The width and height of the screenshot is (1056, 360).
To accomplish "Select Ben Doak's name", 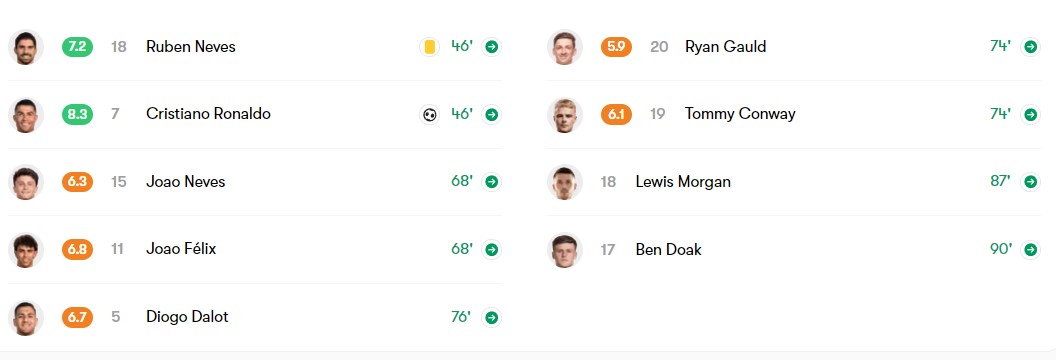I will coord(669,250).
